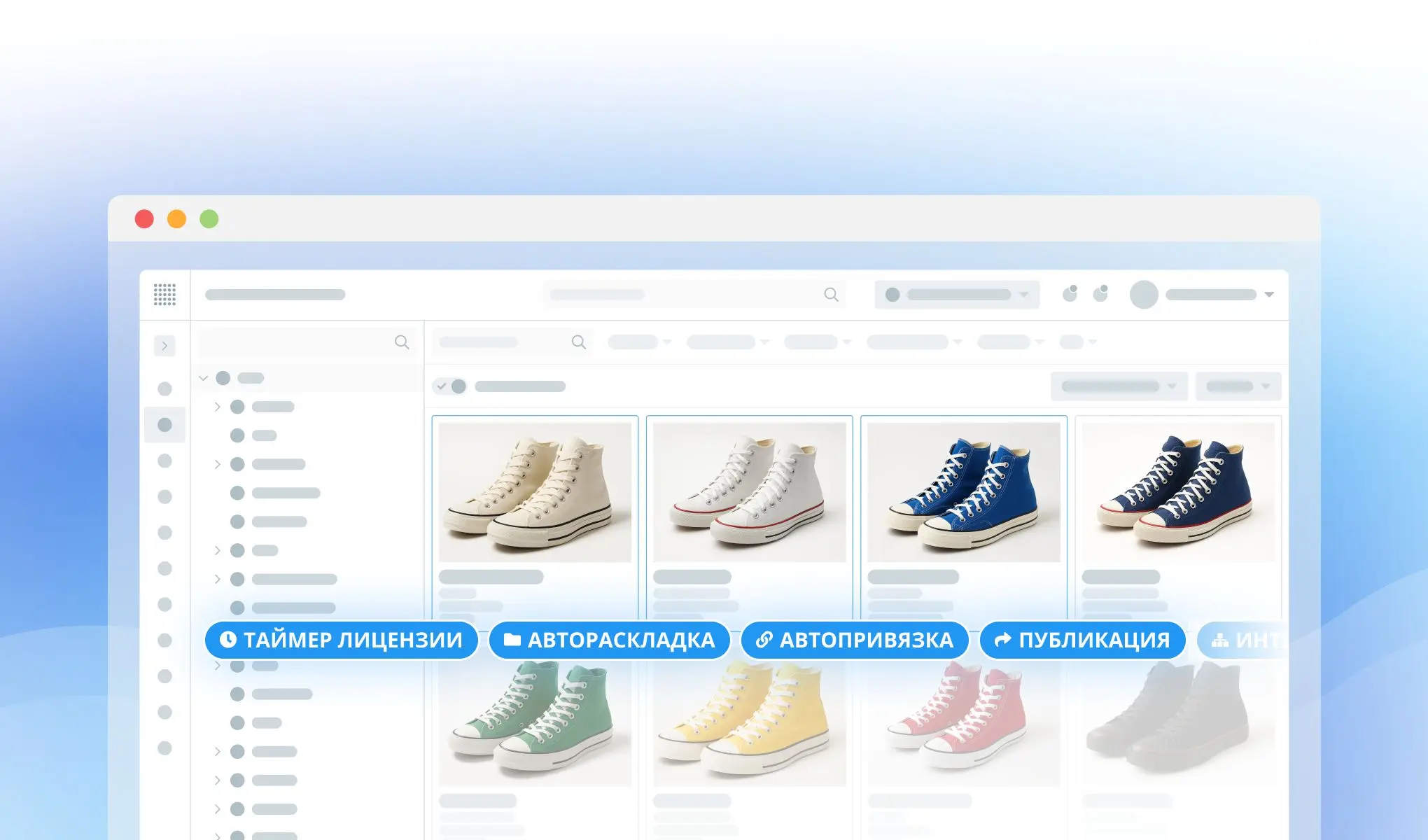Open the second notification icon with badge
This screenshot has height=840, width=1428.
pos(1100,293)
